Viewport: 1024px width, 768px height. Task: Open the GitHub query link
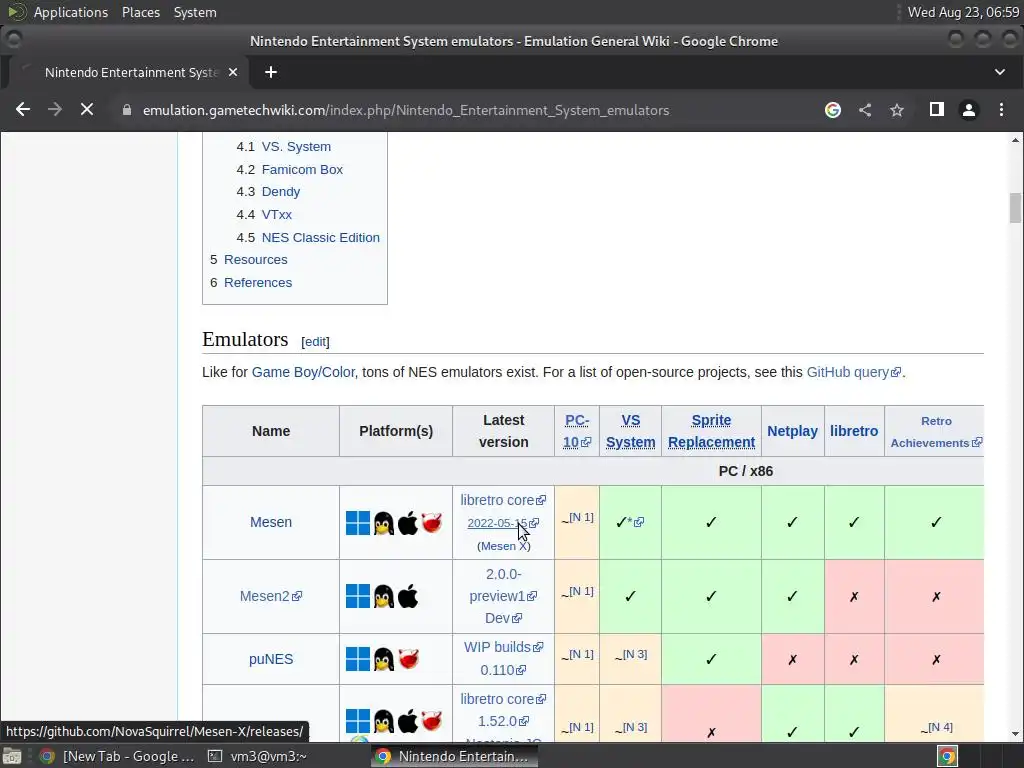tap(853, 372)
